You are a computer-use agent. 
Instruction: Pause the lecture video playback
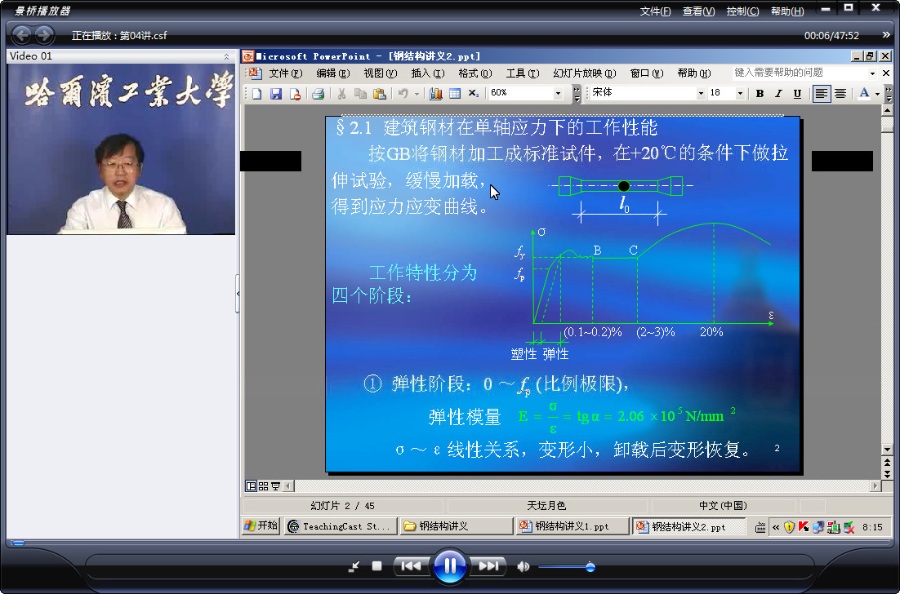[x=449, y=566]
